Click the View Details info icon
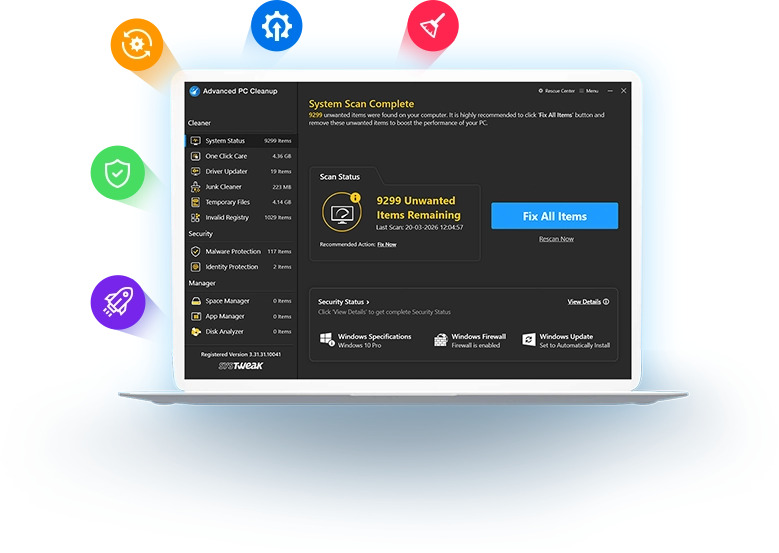This screenshot has height=553, width=779. pyautogui.click(x=606, y=302)
